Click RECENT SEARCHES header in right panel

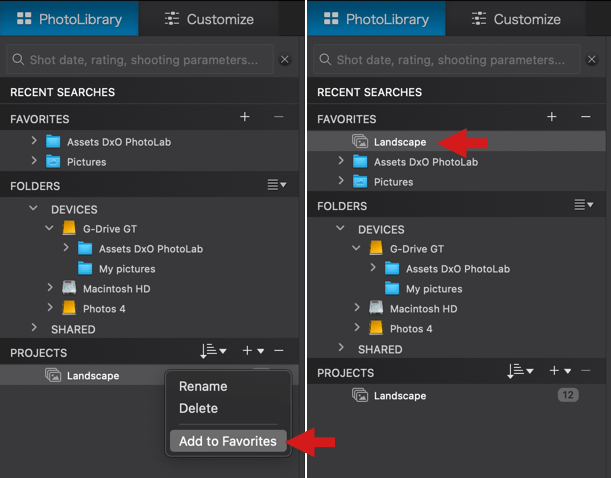coord(369,92)
